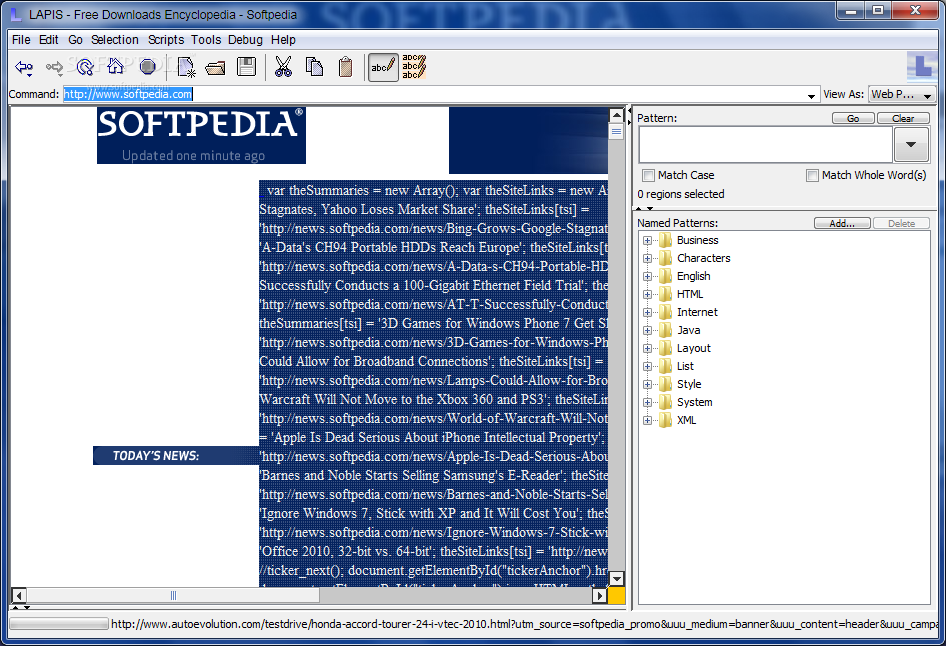Open the Pattern history dropdown button
Image resolution: width=946 pixels, height=646 pixels.
(911, 145)
